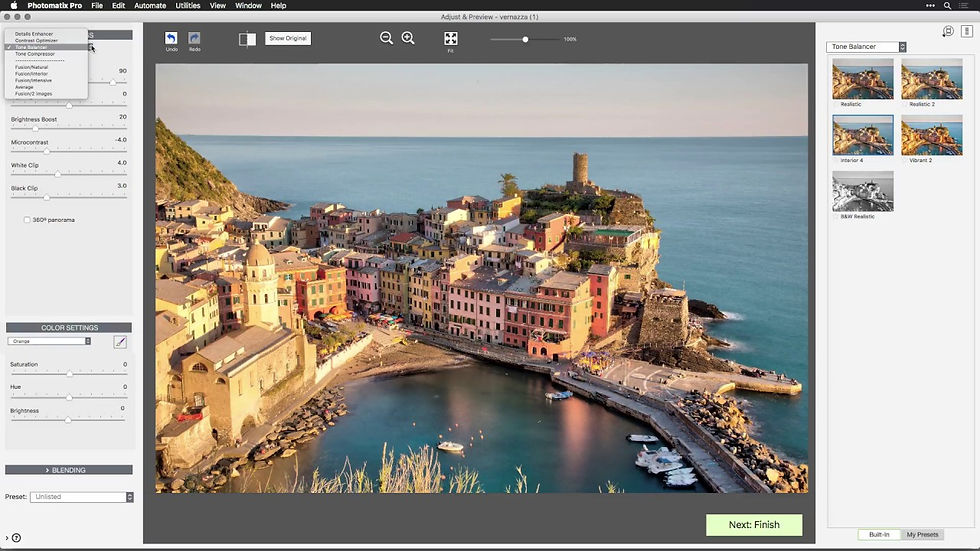Choose Contrast Optimizer from the method list
The height and width of the screenshot is (551, 980).
(36, 41)
